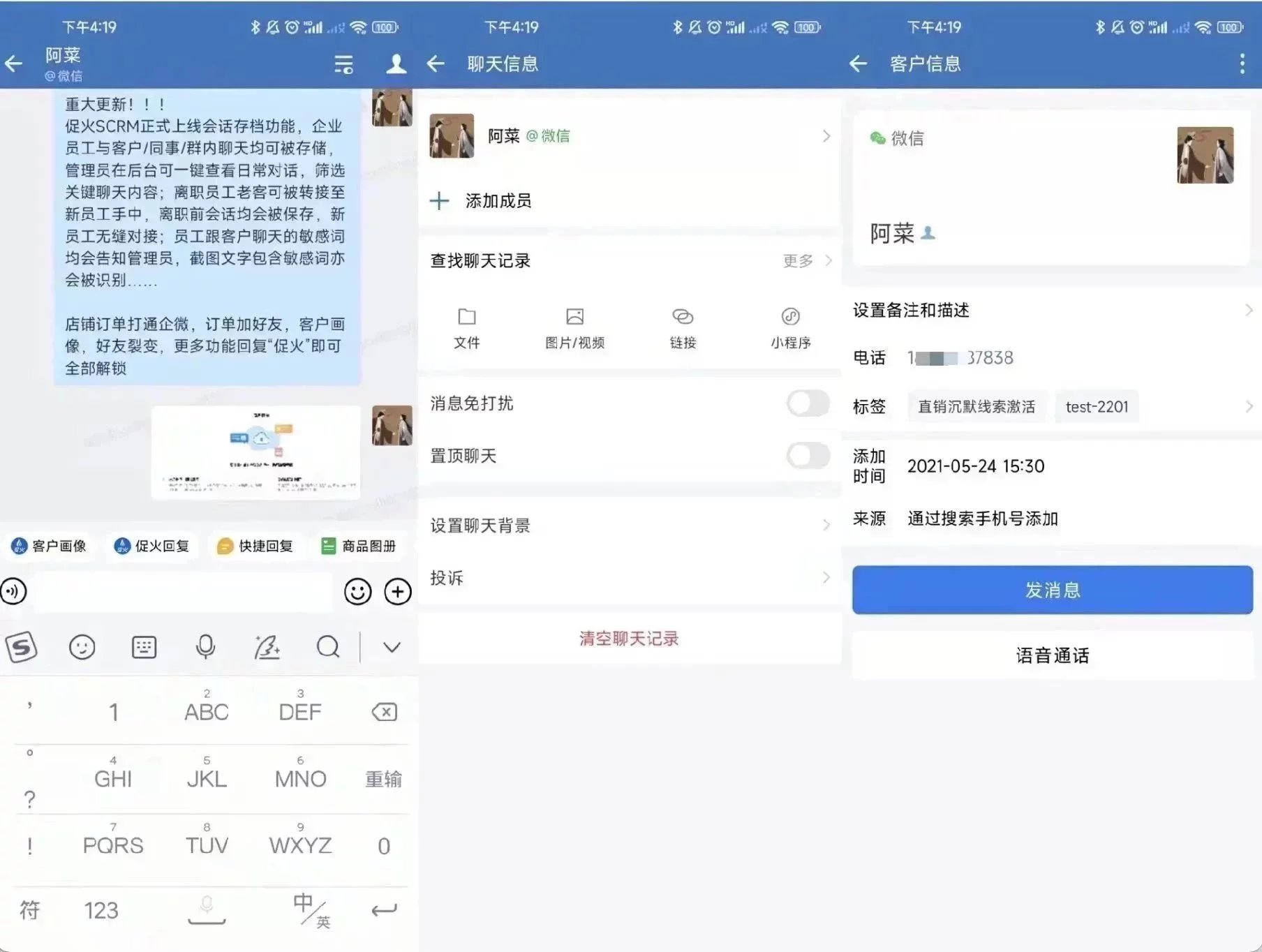
Task: Tap the 重大更新 text message bubble
Action: 207,237
